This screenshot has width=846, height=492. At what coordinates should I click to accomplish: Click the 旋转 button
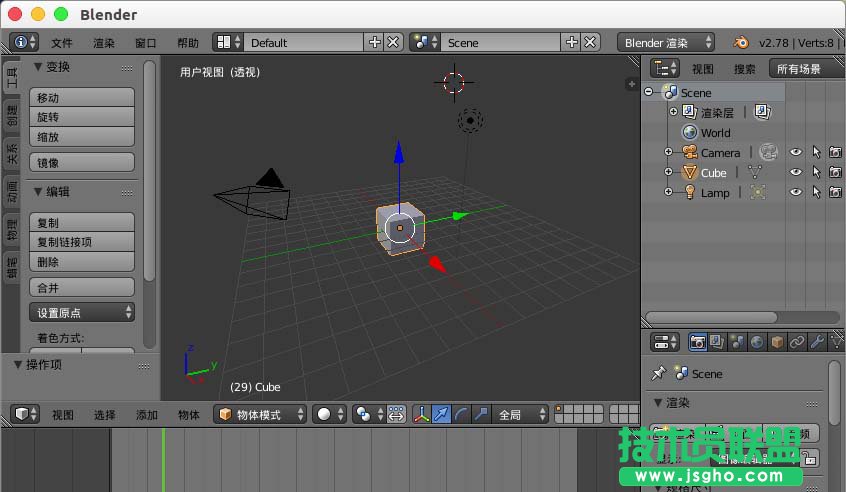82,117
